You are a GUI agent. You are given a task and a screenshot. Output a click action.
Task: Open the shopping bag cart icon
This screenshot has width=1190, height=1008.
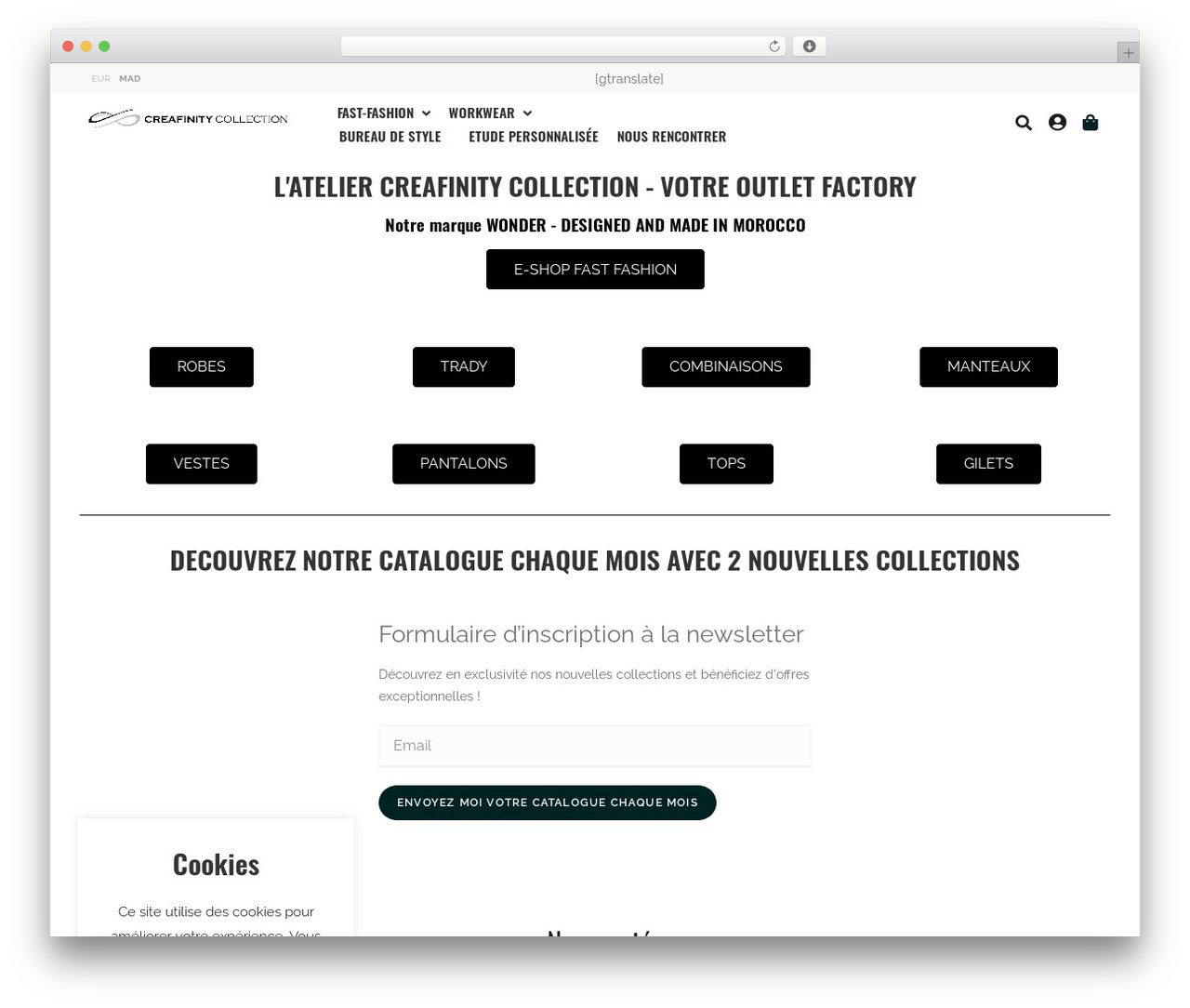(1091, 123)
